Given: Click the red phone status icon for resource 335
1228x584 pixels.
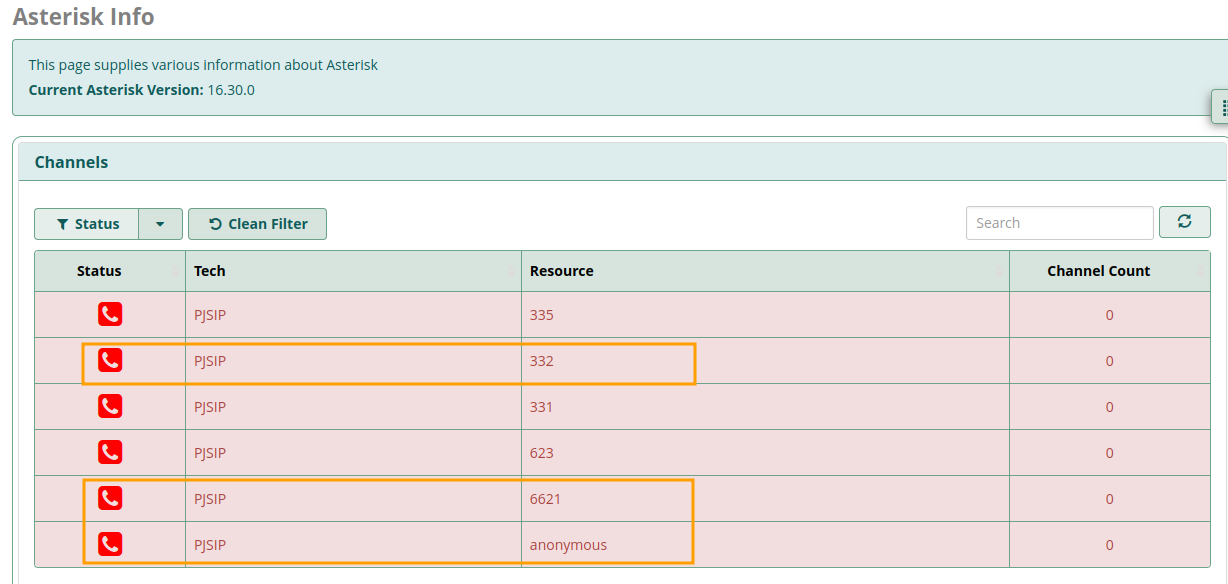Looking at the screenshot, I should 110,314.
